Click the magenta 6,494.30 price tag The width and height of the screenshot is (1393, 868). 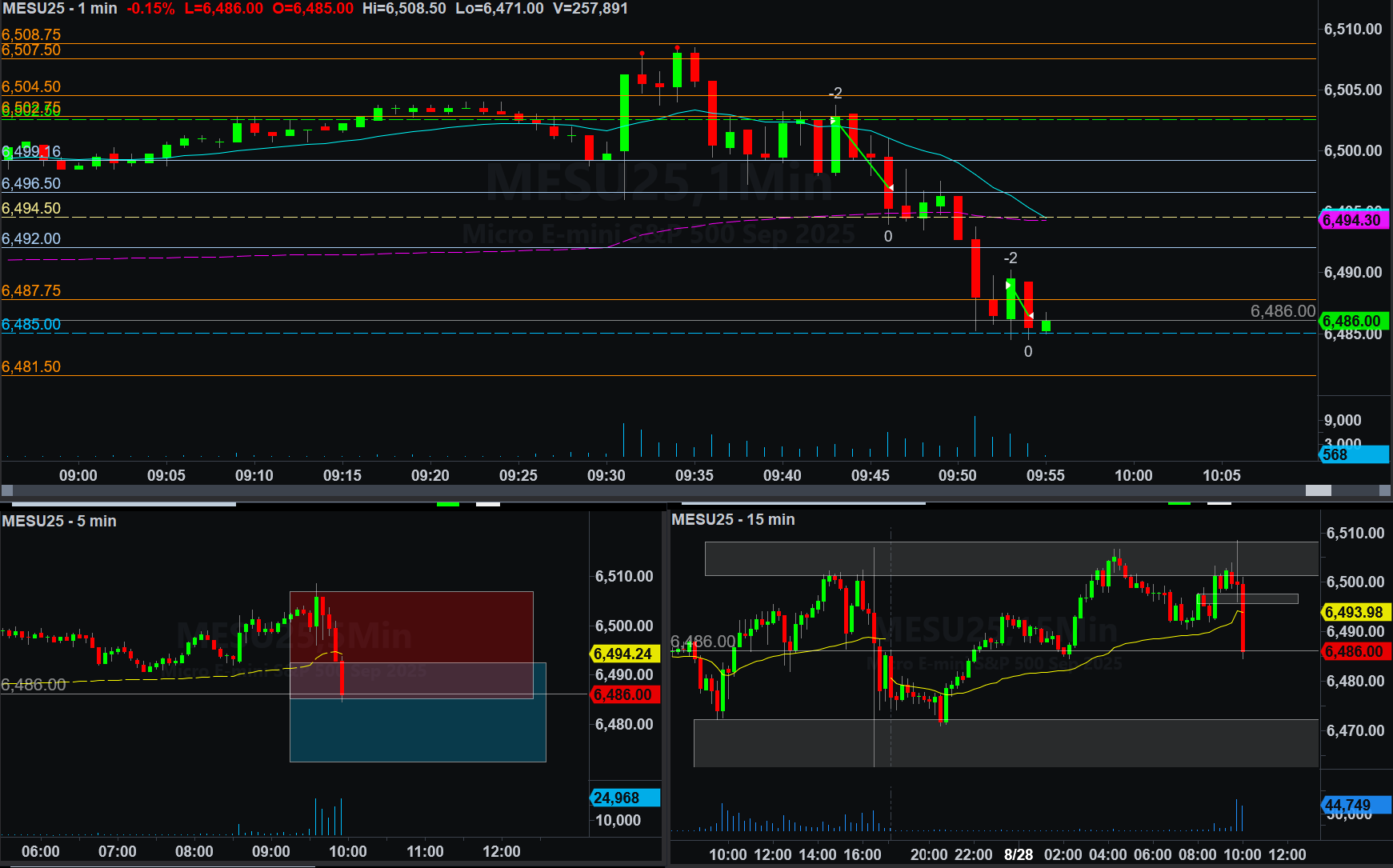[x=1353, y=220]
